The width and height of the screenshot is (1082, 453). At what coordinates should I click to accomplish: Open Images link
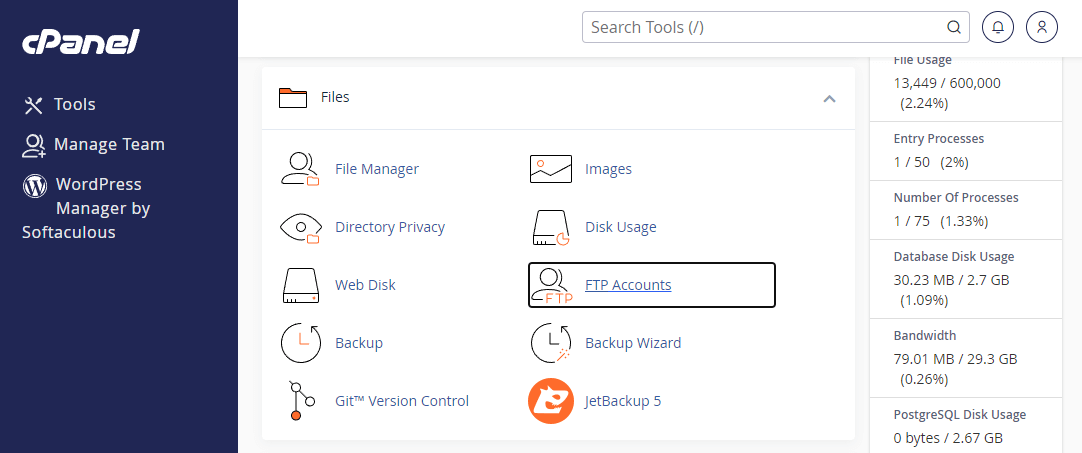(608, 169)
